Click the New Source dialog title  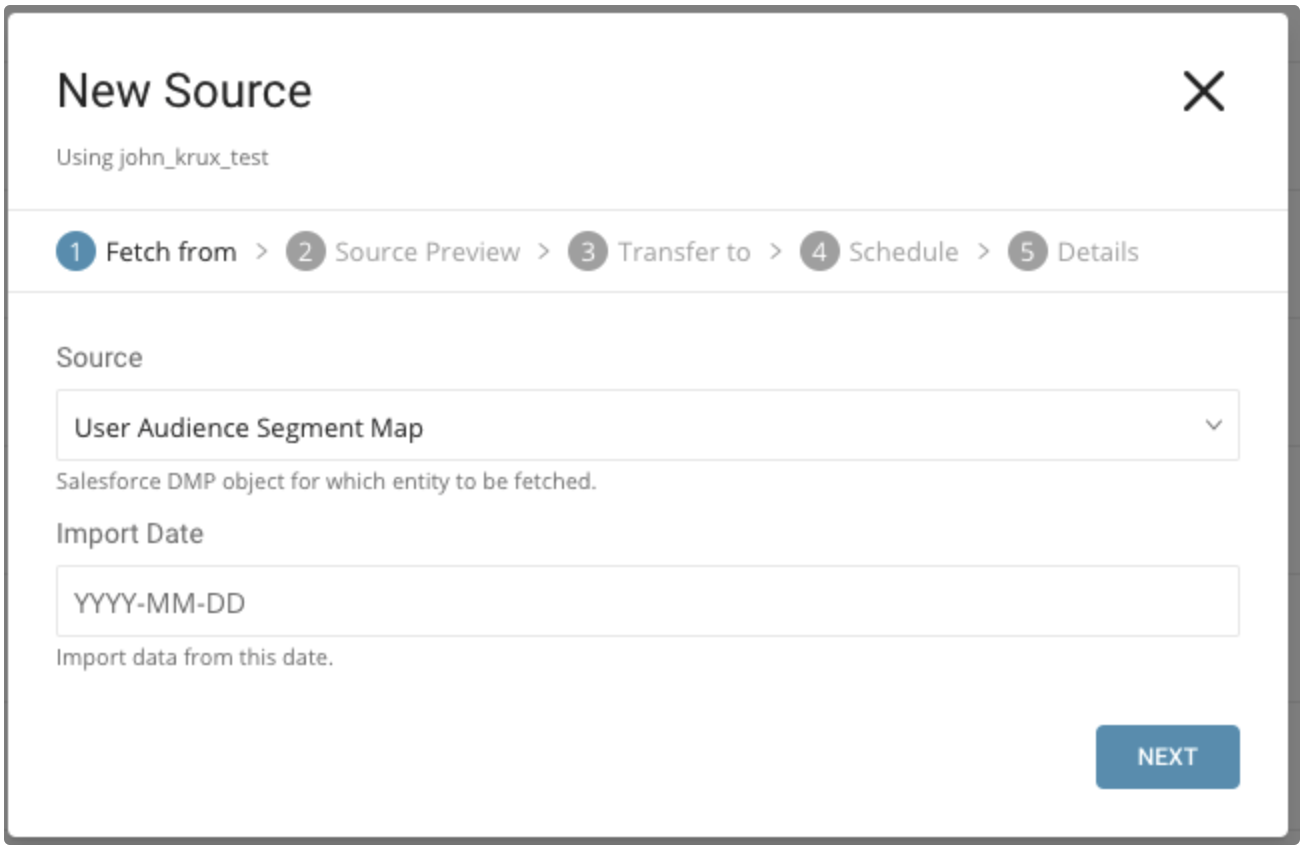[x=184, y=91]
